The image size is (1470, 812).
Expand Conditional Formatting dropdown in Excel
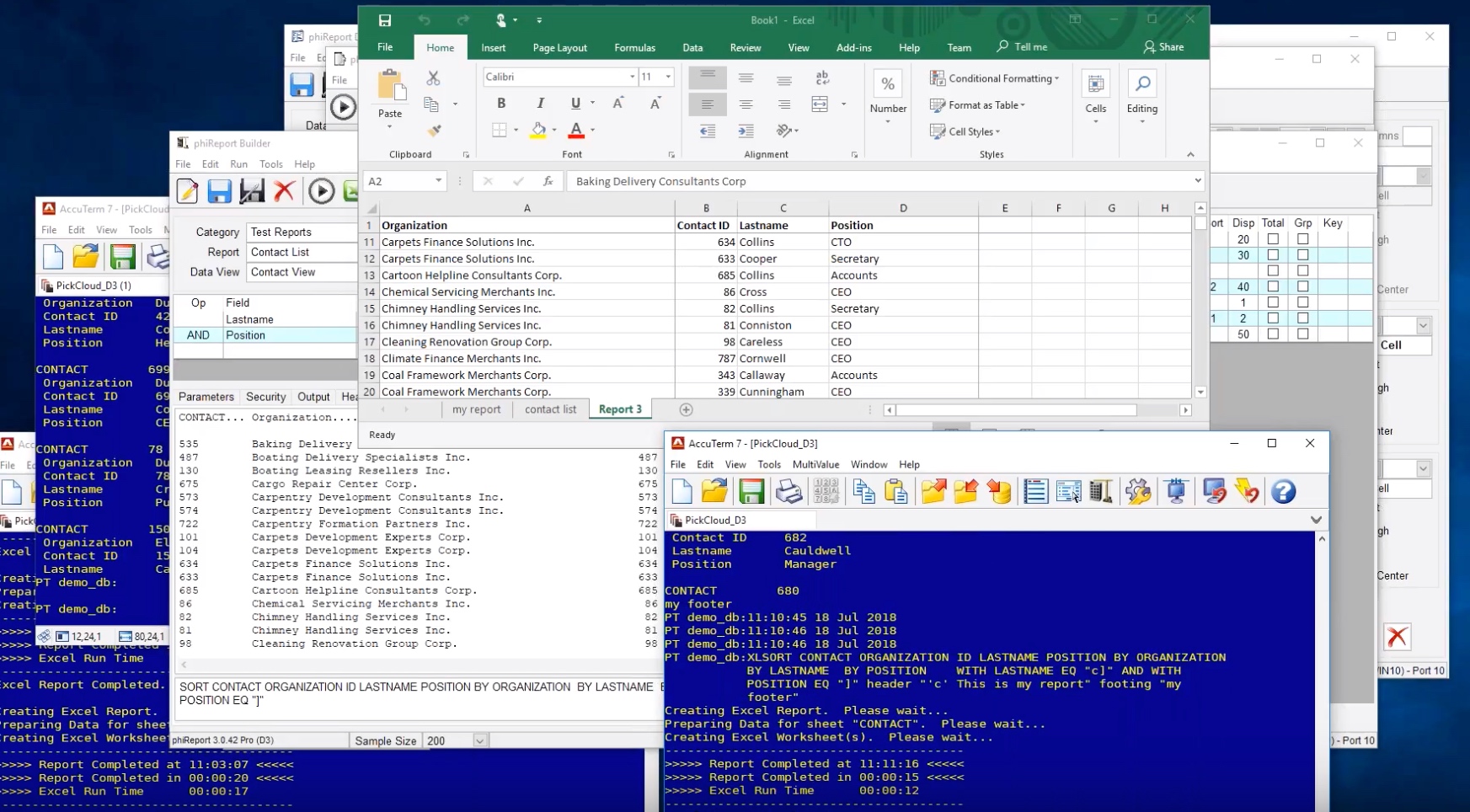click(x=1056, y=78)
